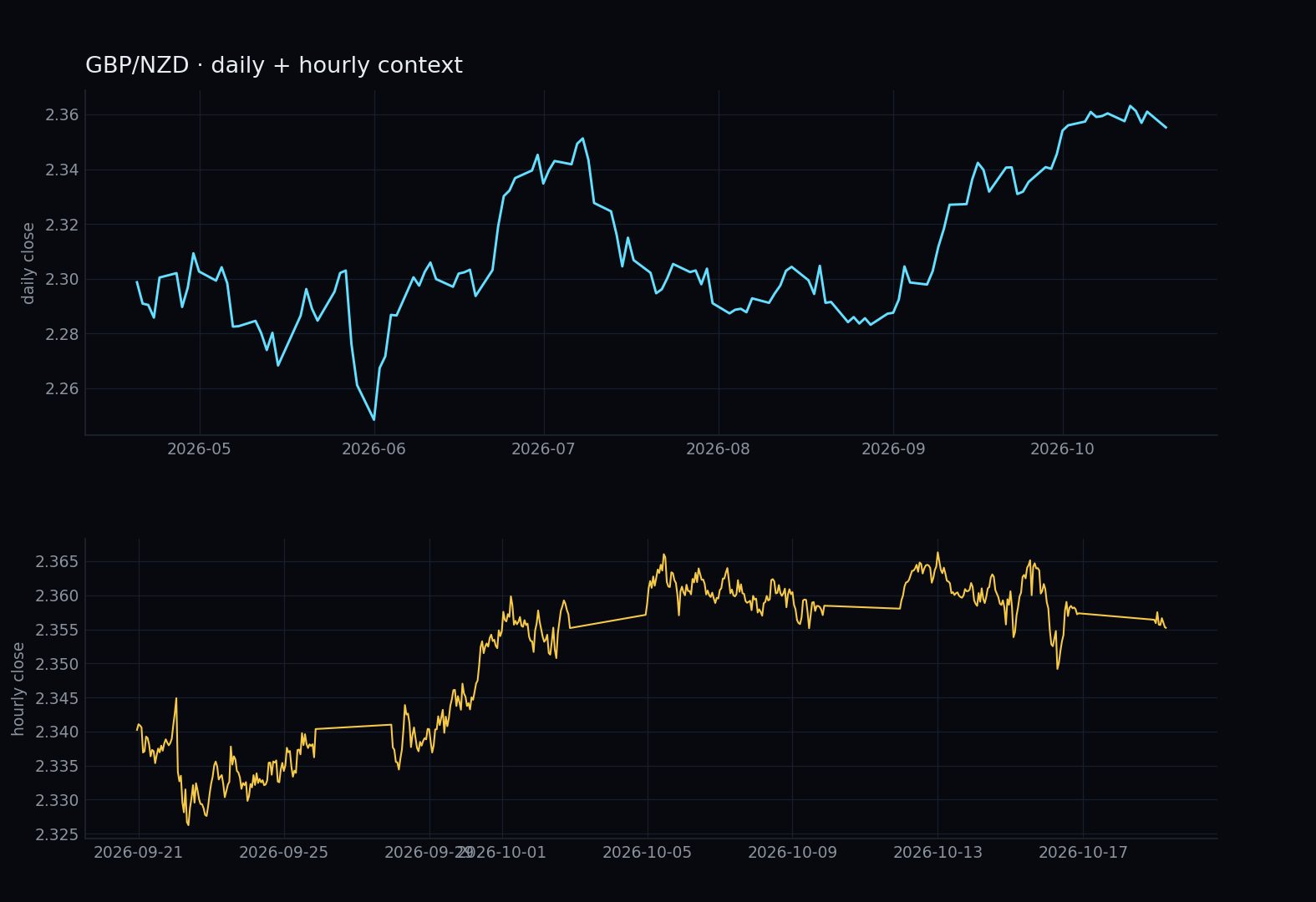Screen dimensions: 1316x902
Task: Click the 2026-08 x-axis label
Action: pos(718,449)
